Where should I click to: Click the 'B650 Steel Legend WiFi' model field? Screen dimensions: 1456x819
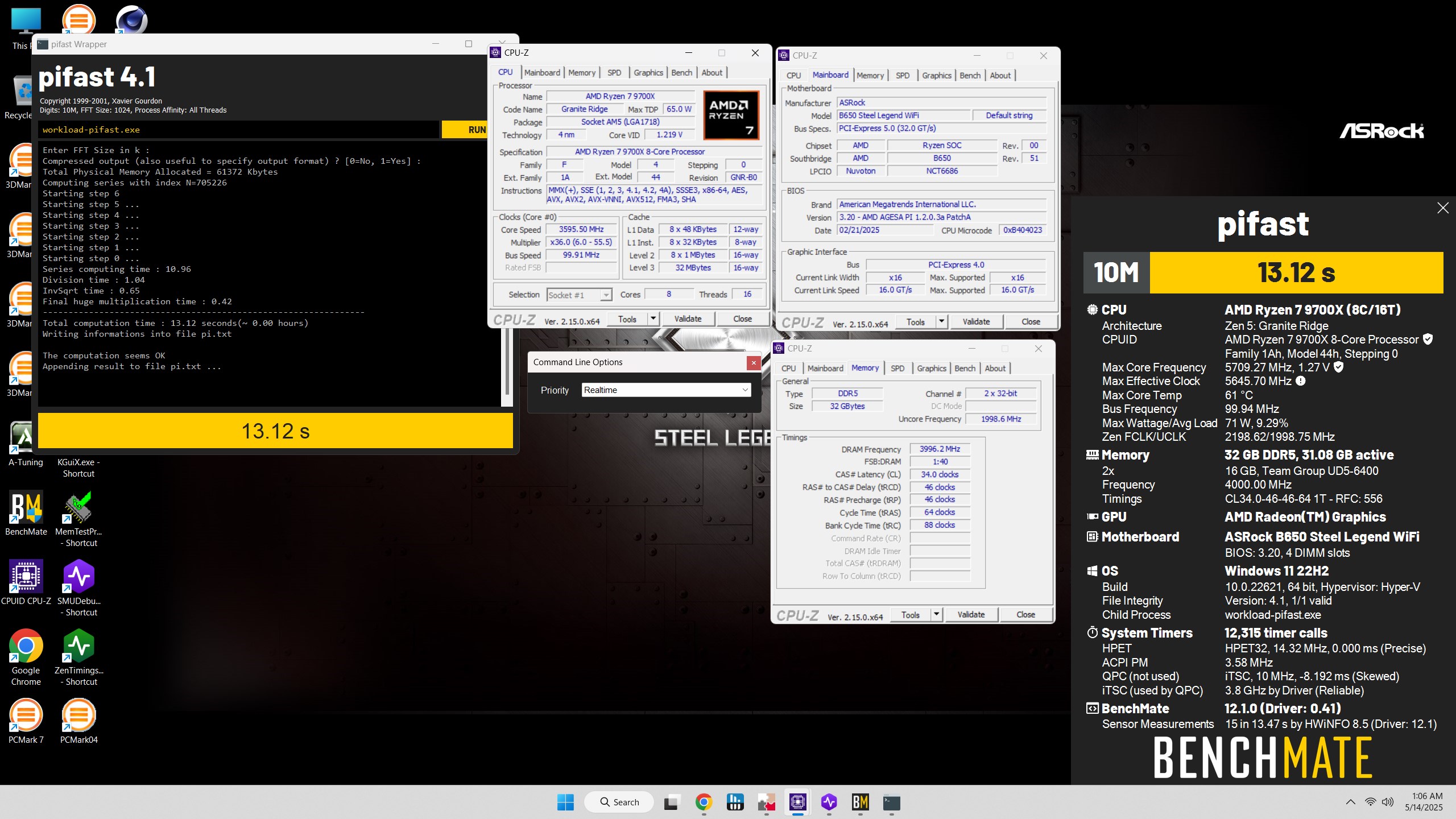click(x=904, y=115)
